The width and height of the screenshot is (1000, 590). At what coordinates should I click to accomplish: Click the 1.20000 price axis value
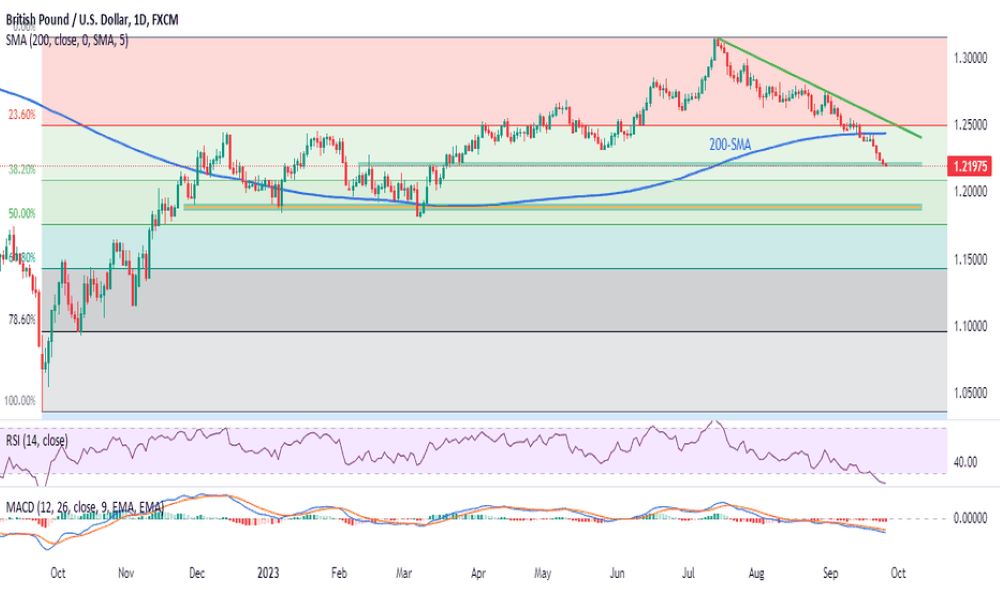[x=971, y=192]
